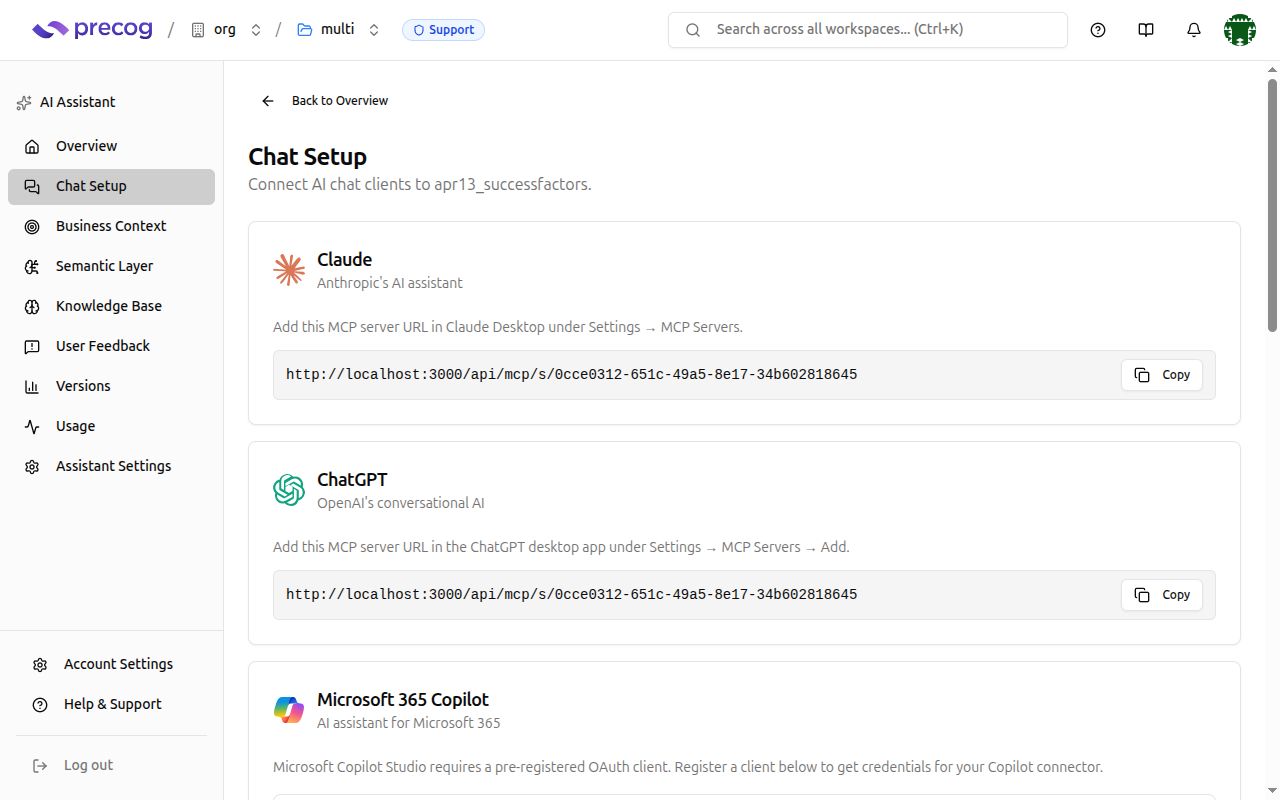The height and width of the screenshot is (800, 1280).
Task: Open Semantic Layer page
Action: click(111, 266)
